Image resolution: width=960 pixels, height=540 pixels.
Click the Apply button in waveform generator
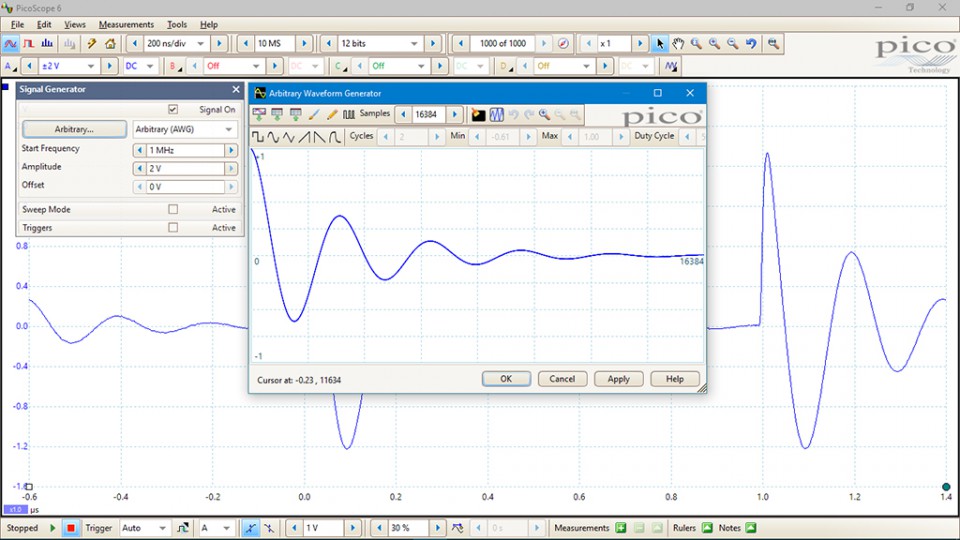click(618, 379)
